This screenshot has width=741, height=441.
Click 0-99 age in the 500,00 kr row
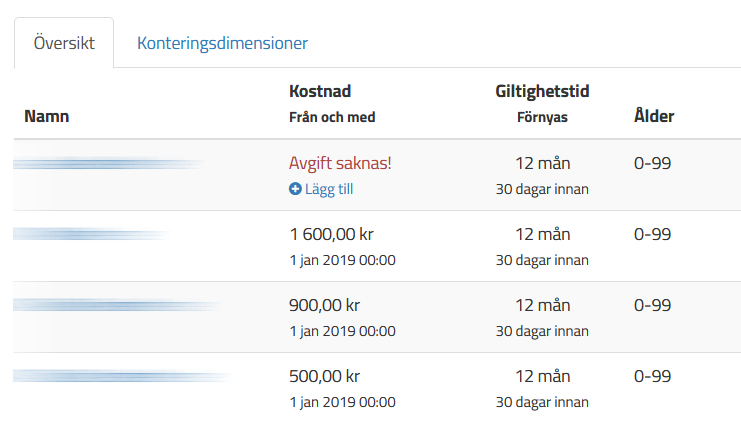pos(653,376)
